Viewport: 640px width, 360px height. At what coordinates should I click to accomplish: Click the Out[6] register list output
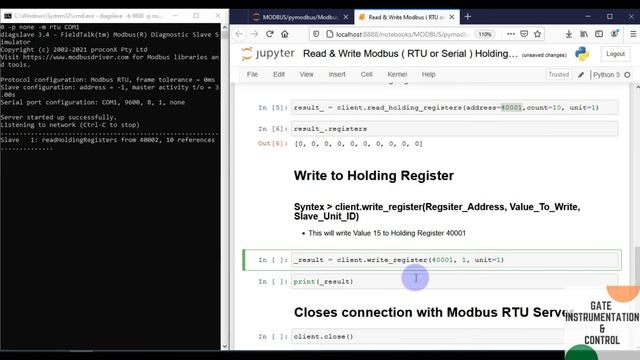[x=358, y=144]
